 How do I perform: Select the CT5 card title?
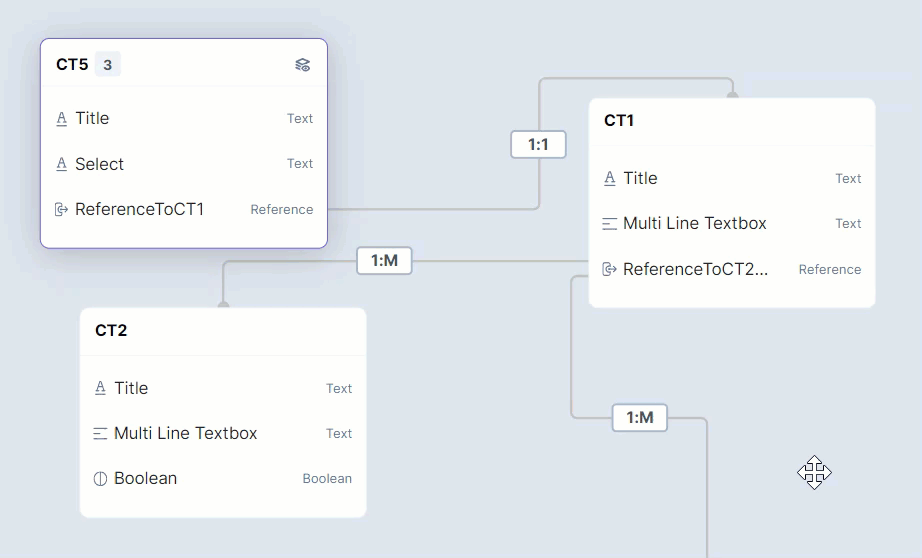click(x=72, y=65)
